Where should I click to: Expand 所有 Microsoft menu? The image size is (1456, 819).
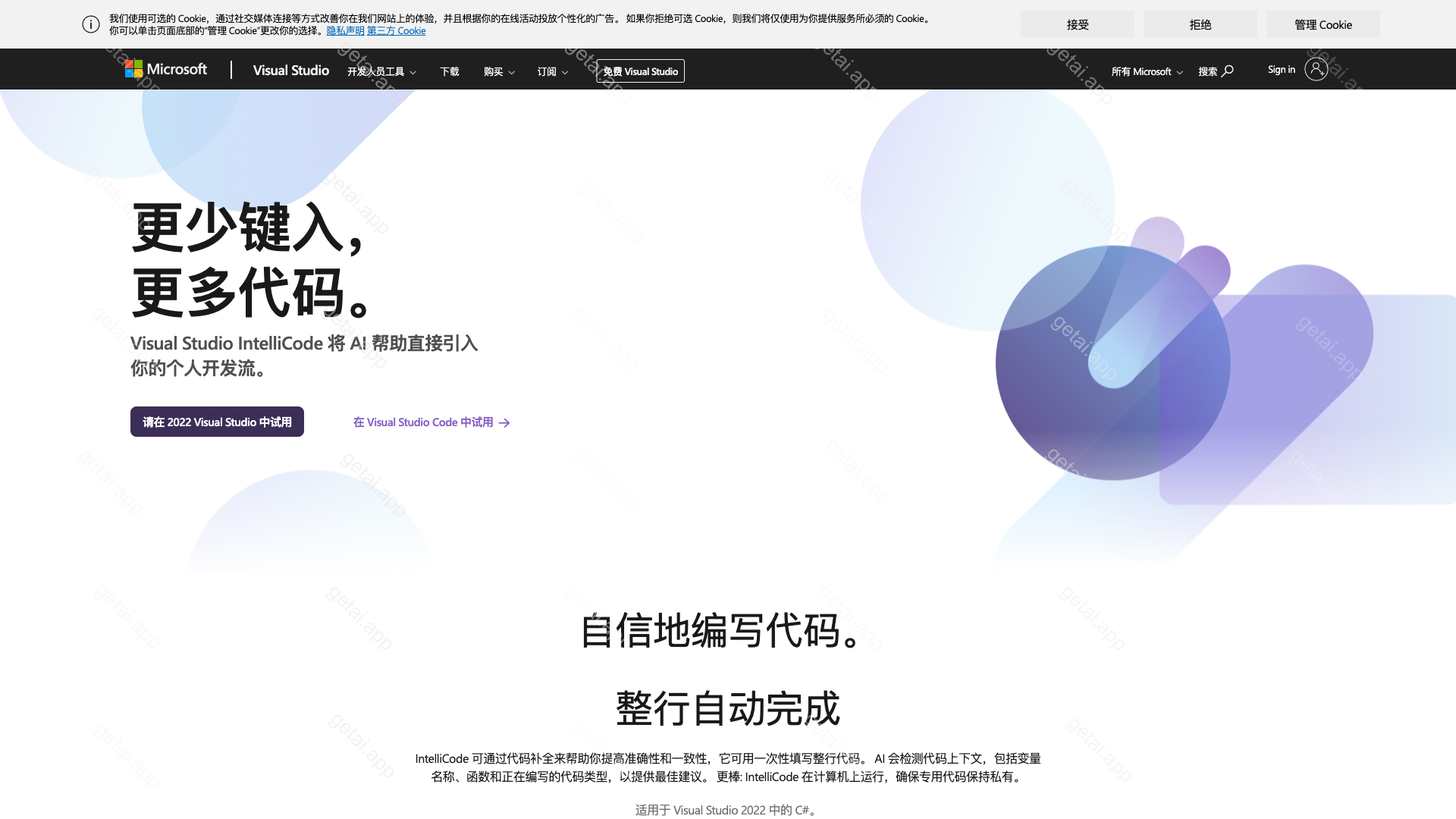(x=1147, y=71)
